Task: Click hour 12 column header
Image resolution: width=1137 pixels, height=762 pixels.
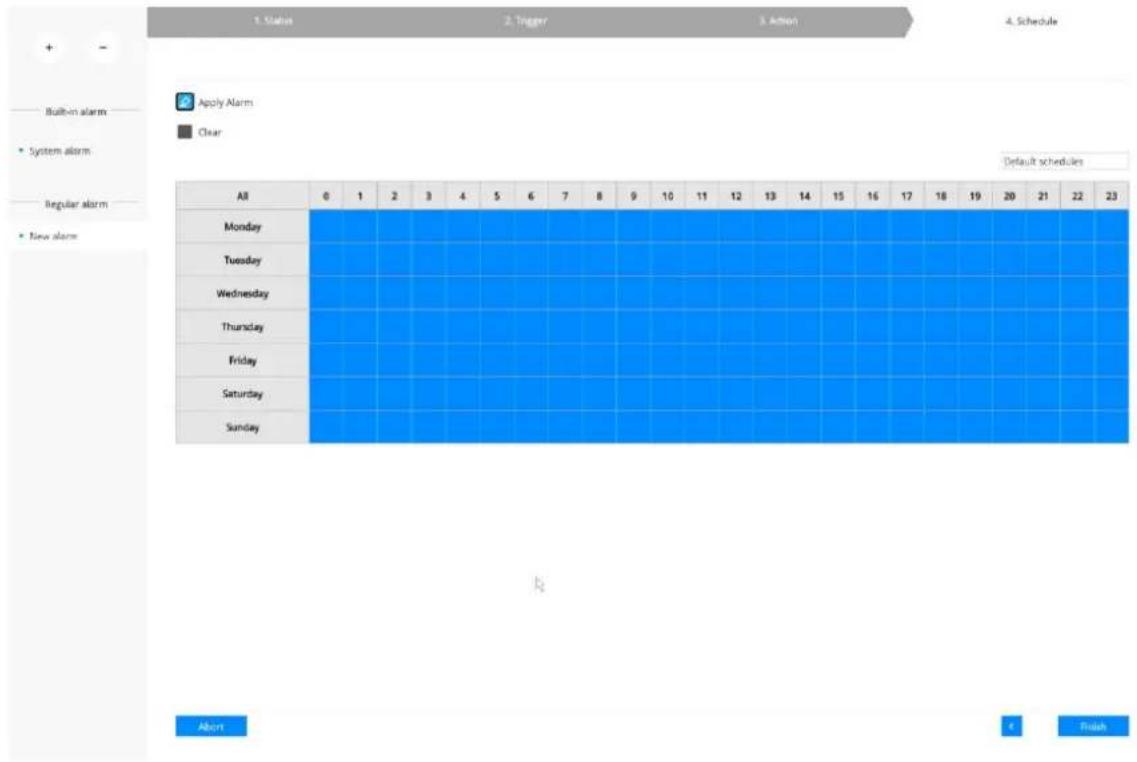Action: 736,196
